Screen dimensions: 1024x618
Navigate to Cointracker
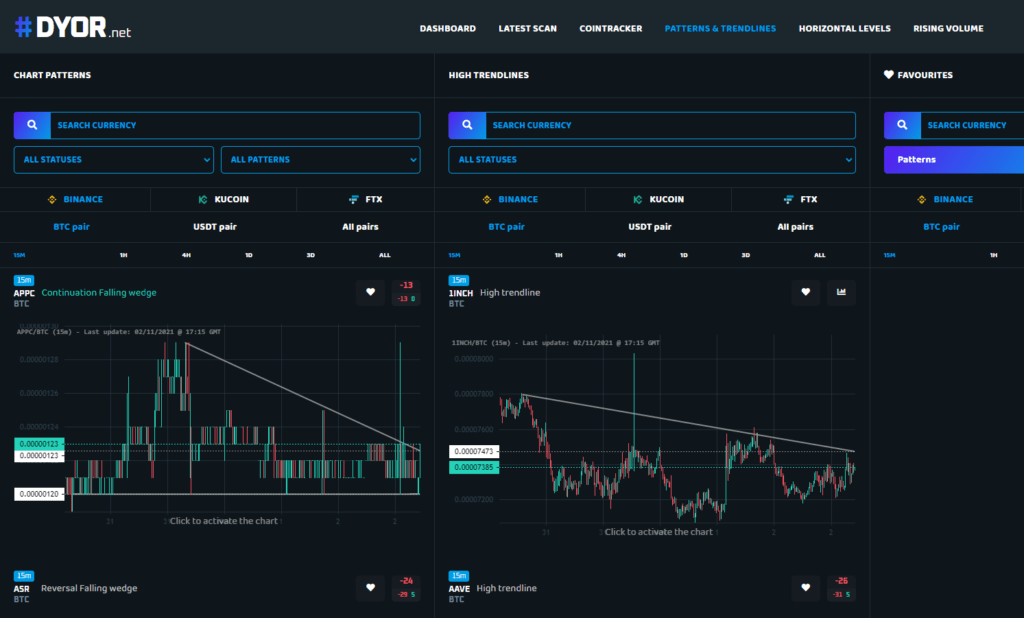click(611, 28)
